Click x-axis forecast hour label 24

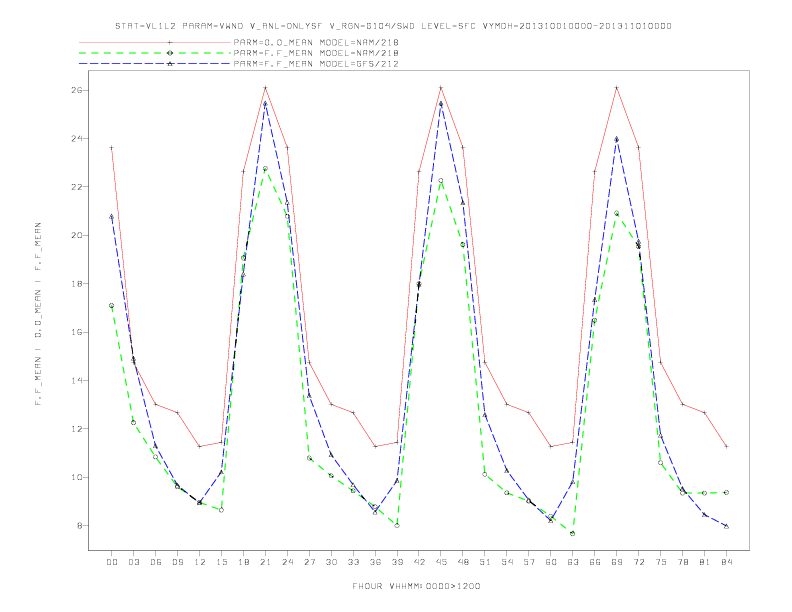[x=287, y=562]
